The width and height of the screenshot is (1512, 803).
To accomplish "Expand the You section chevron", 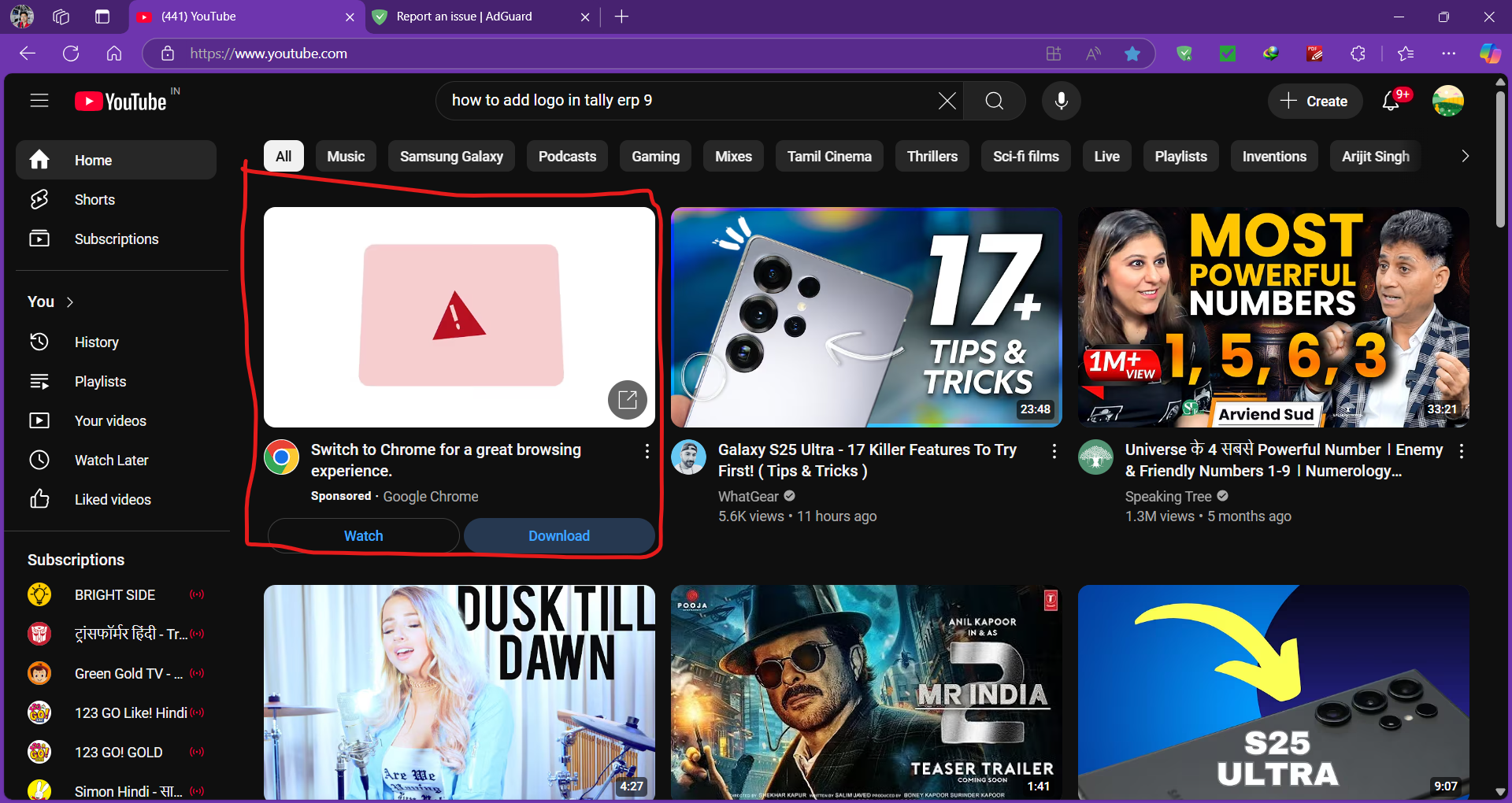I will tap(70, 302).
